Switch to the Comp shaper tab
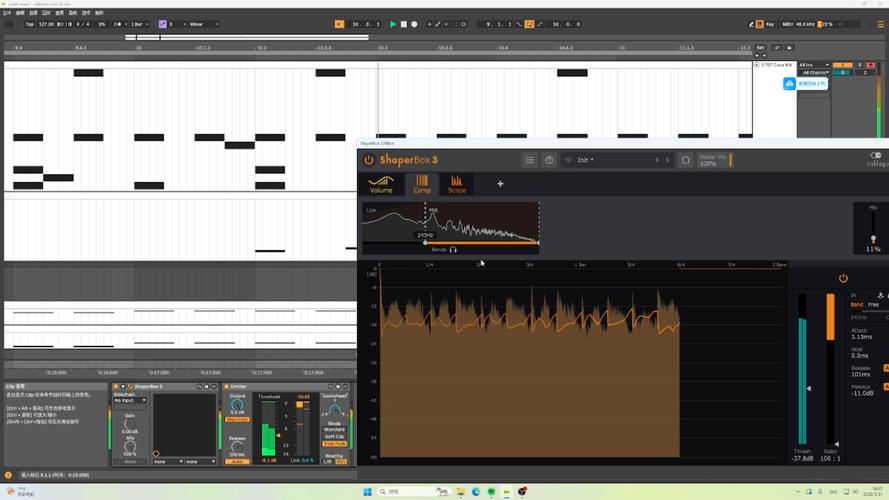The image size is (889, 500). [x=422, y=184]
